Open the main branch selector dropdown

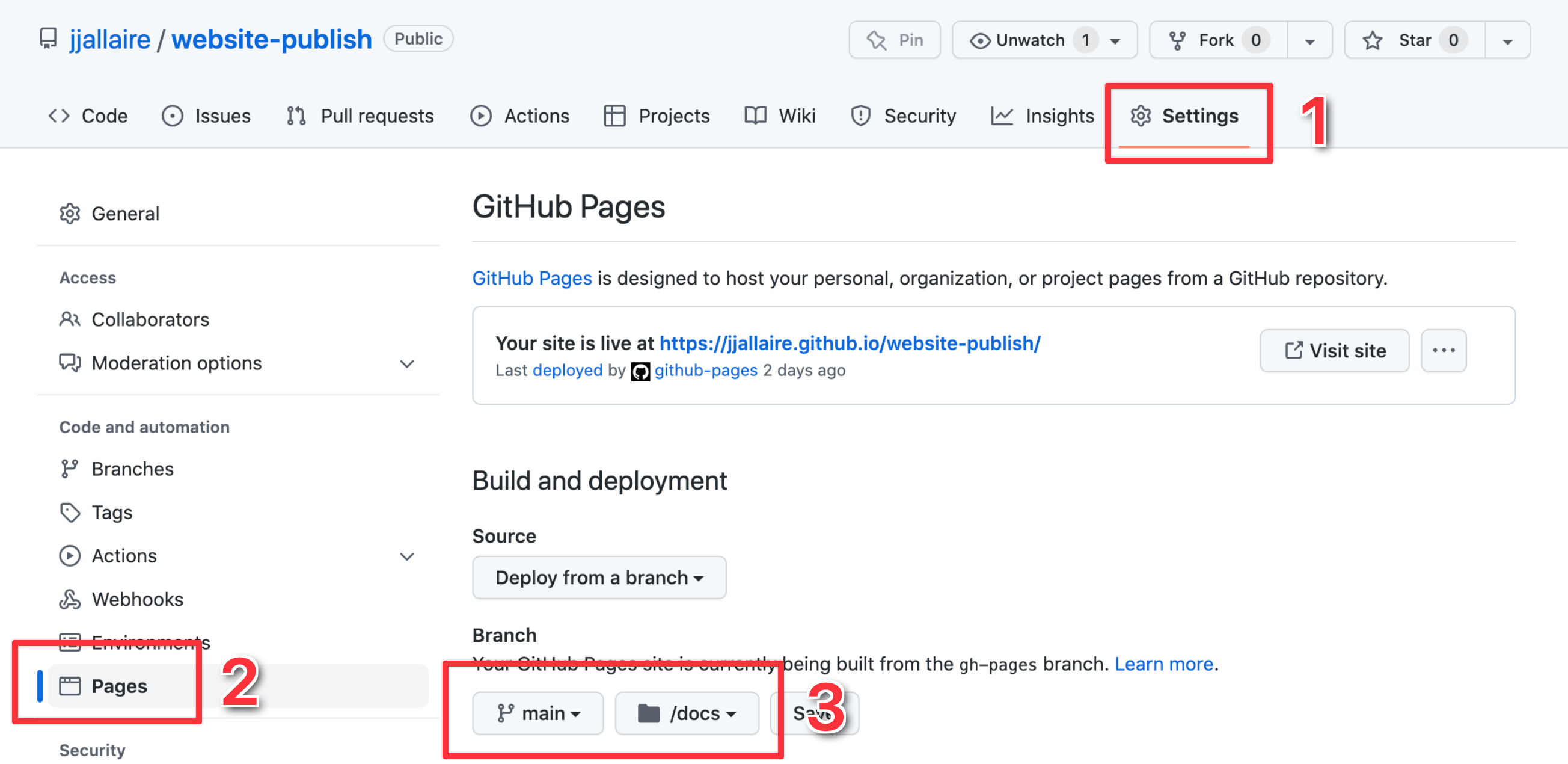537,713
